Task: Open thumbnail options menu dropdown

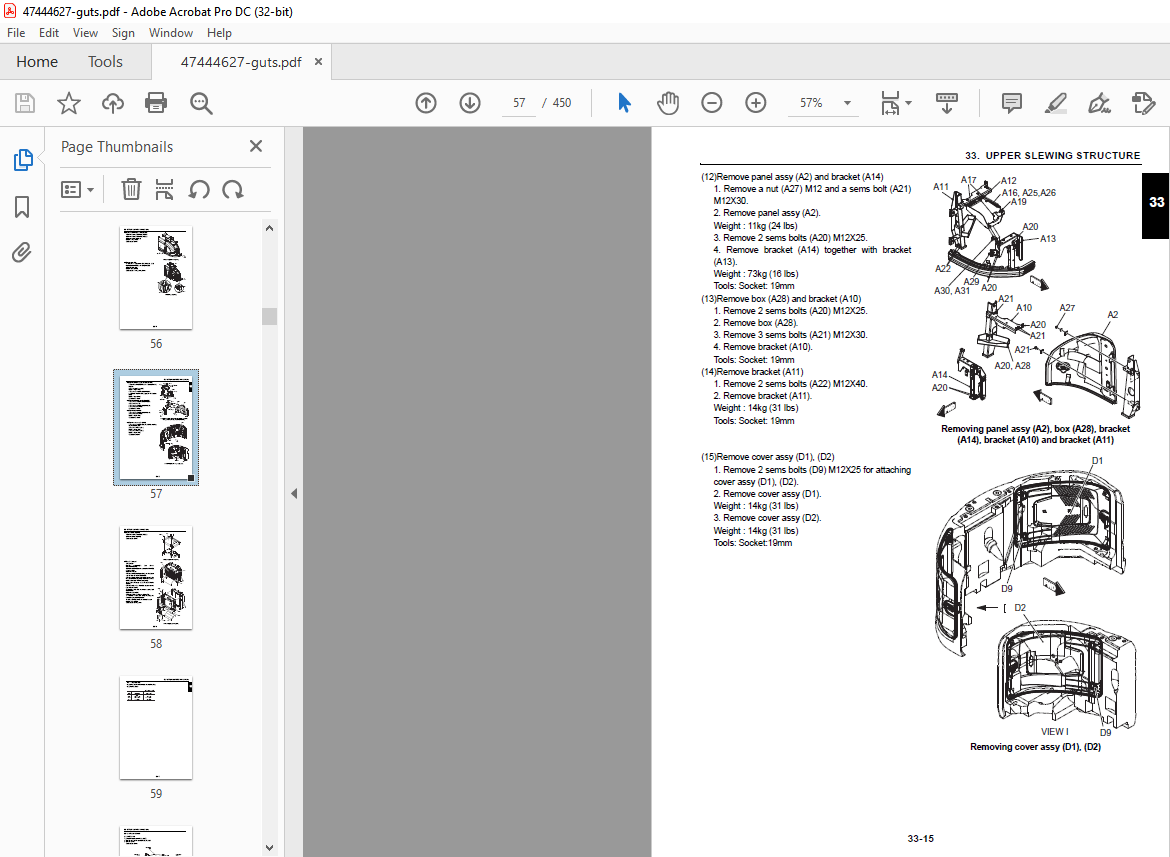Action: click(x=78, y=189)
